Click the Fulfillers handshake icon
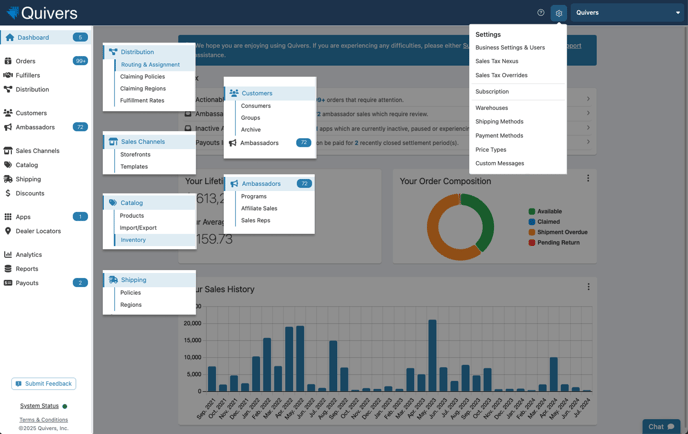Image resolution: width=688 pixels, height=434 pixels. pyautogui.click(x=8, y=75)
